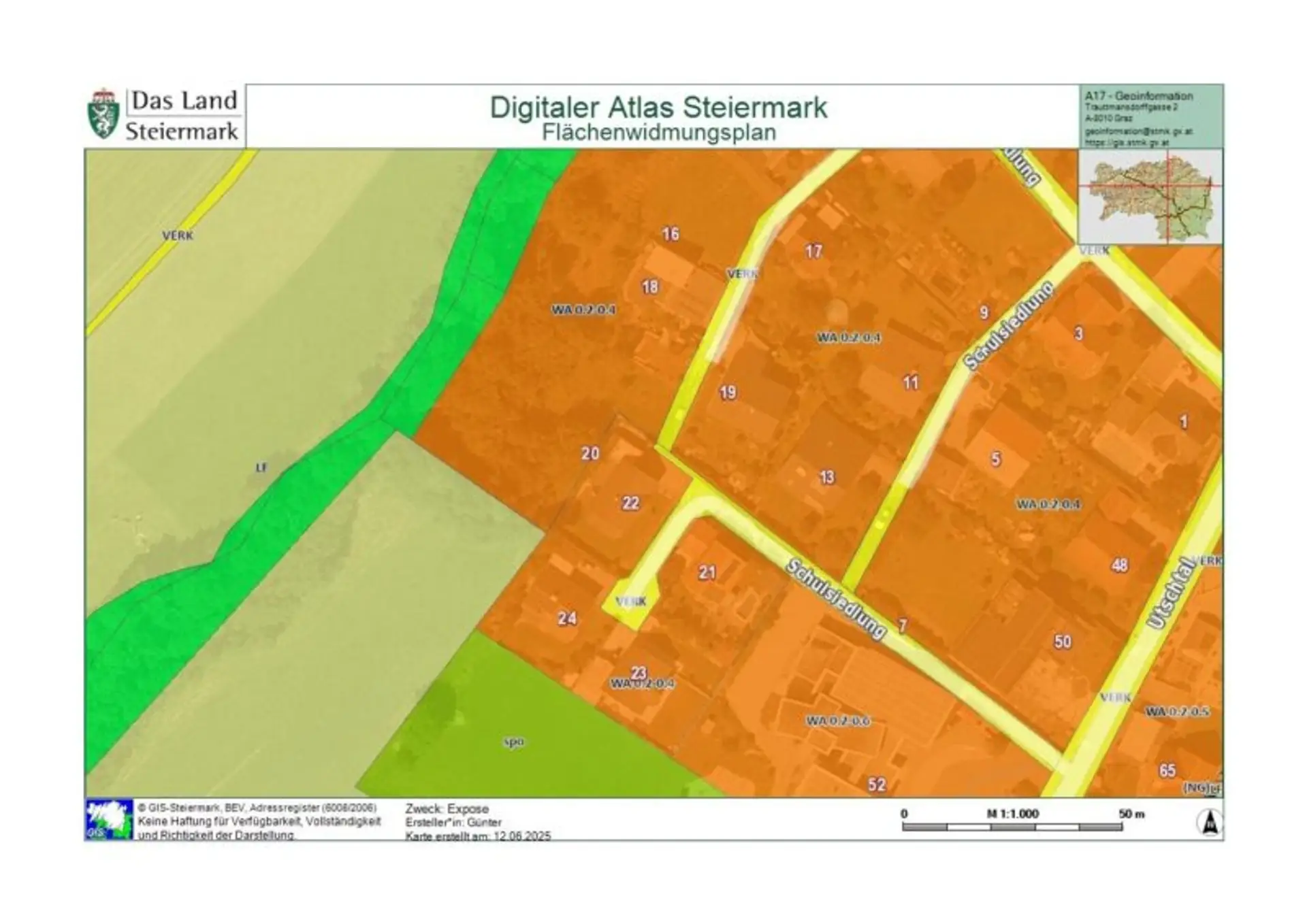Viewport: 1307px width, 924px height.
Task: Click the 'Das Land Steiermark' text logo
Action: coord(182,115)
